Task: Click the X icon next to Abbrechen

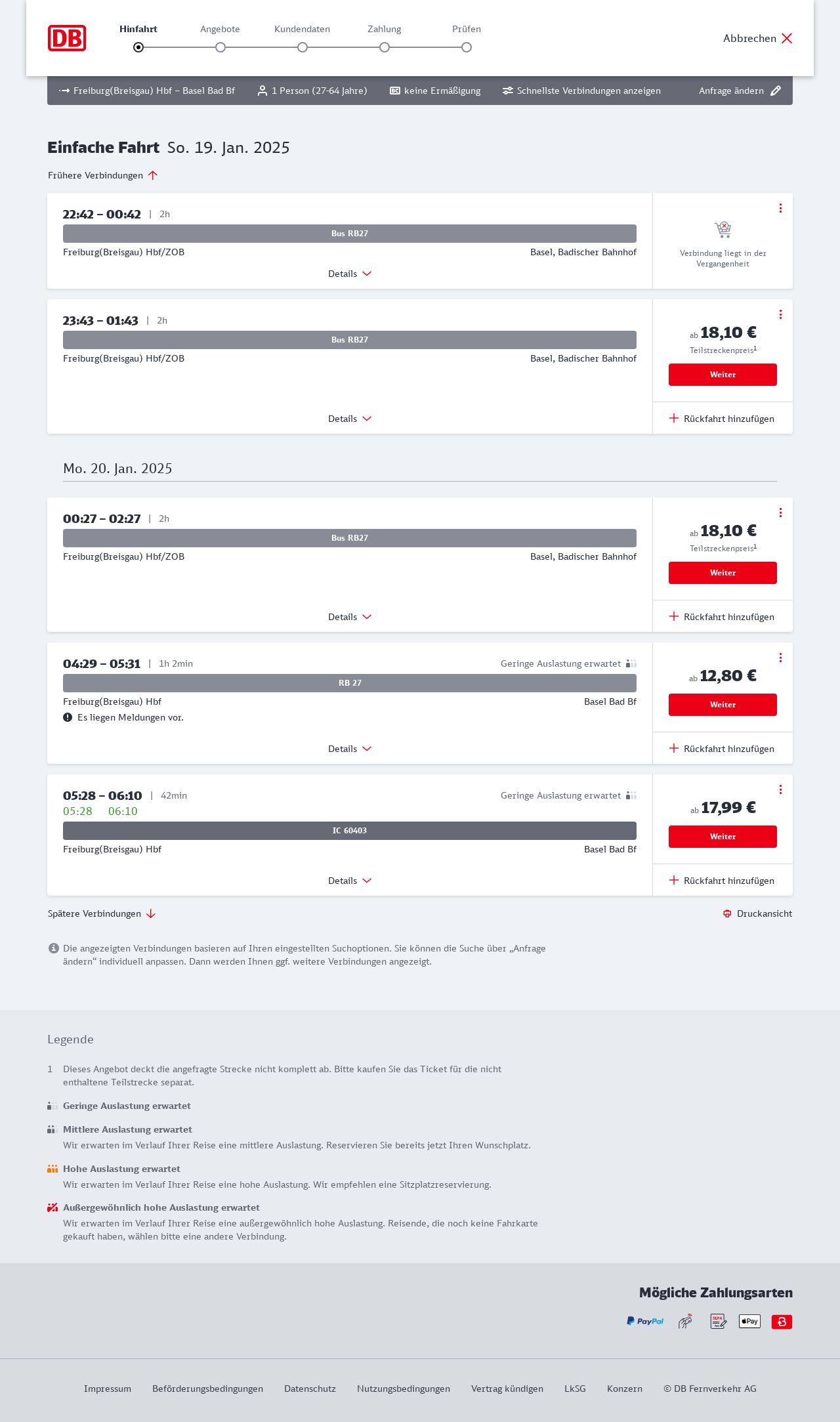Action: tap(787, 38)
